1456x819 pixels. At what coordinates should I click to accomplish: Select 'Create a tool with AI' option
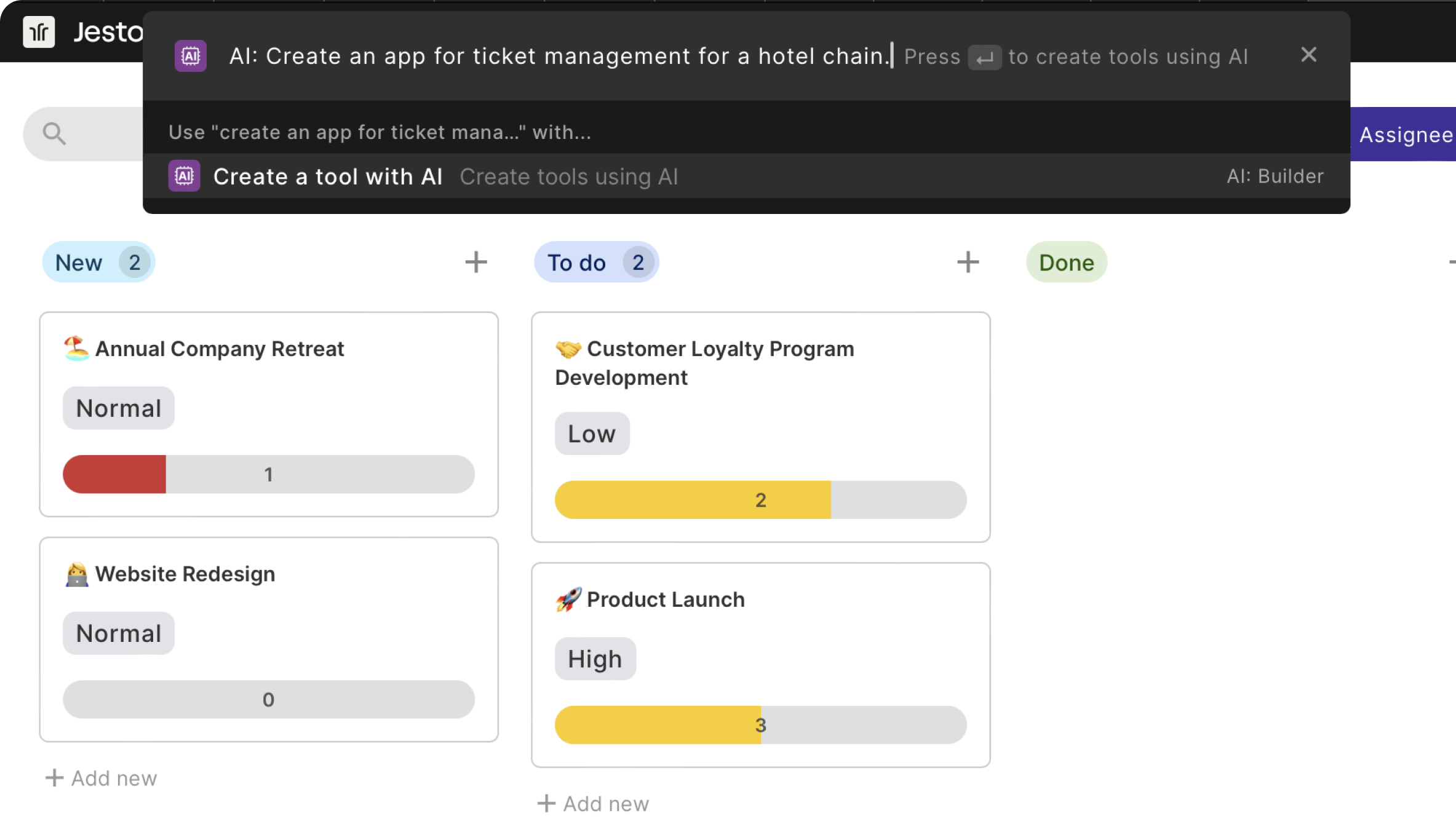coord(327,176)
